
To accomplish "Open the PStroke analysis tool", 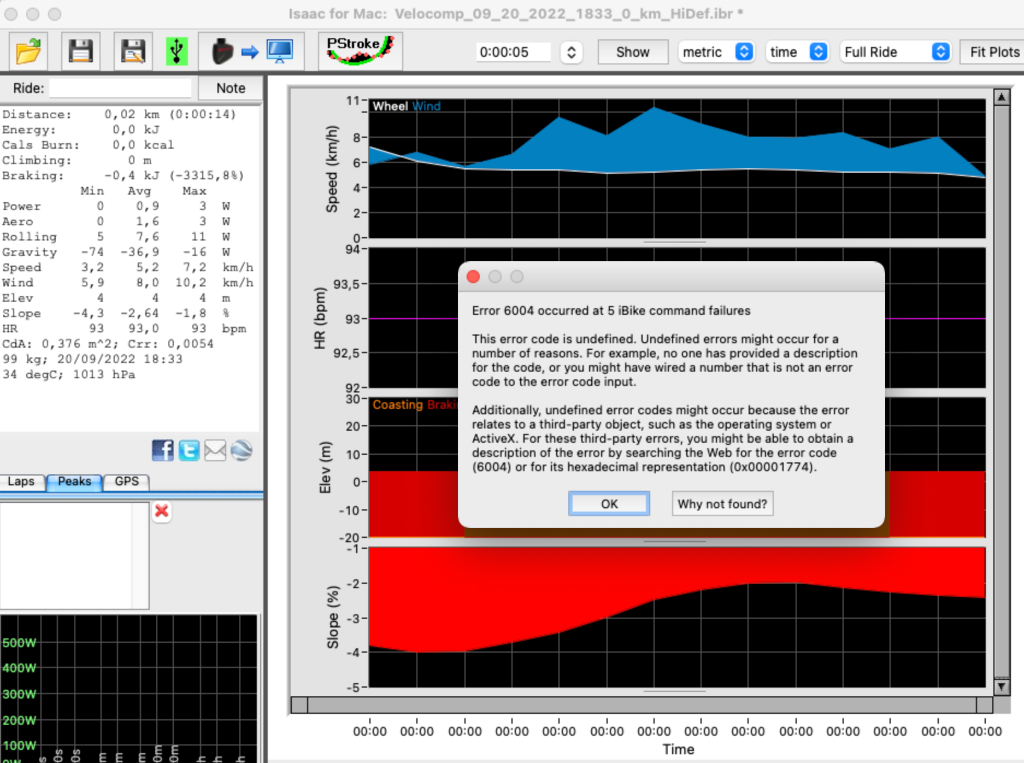I will pos(360,50).
